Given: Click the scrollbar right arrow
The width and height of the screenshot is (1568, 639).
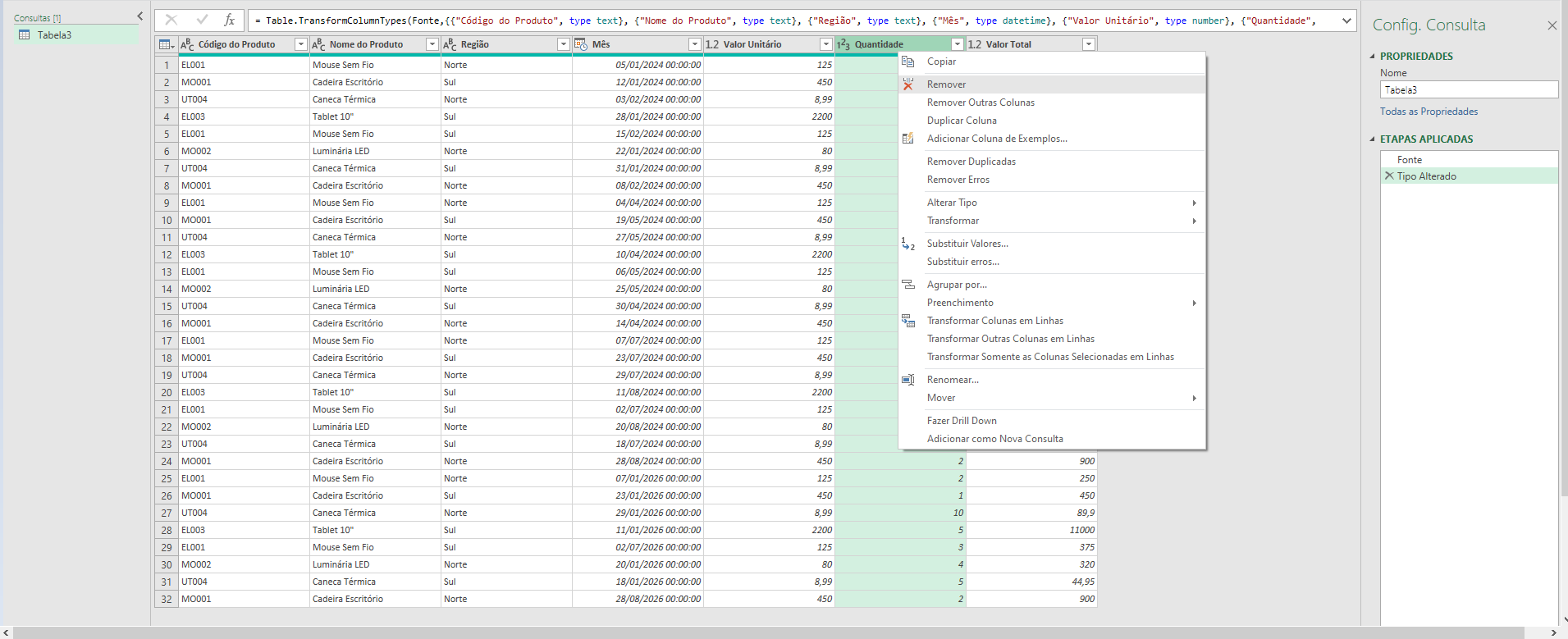Looking at the screenshot, I should click(1553, 632).
